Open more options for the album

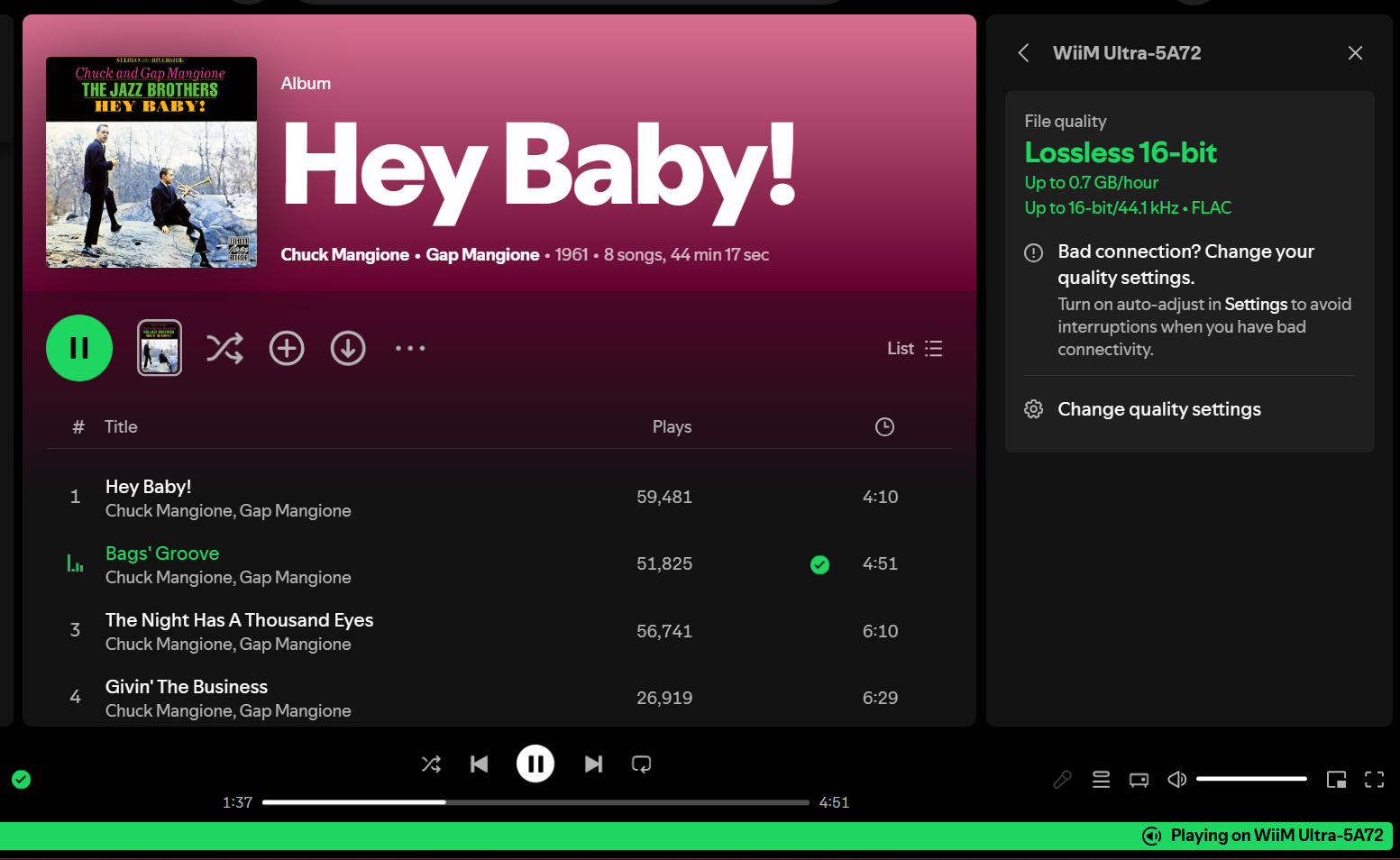coord(410,348)
